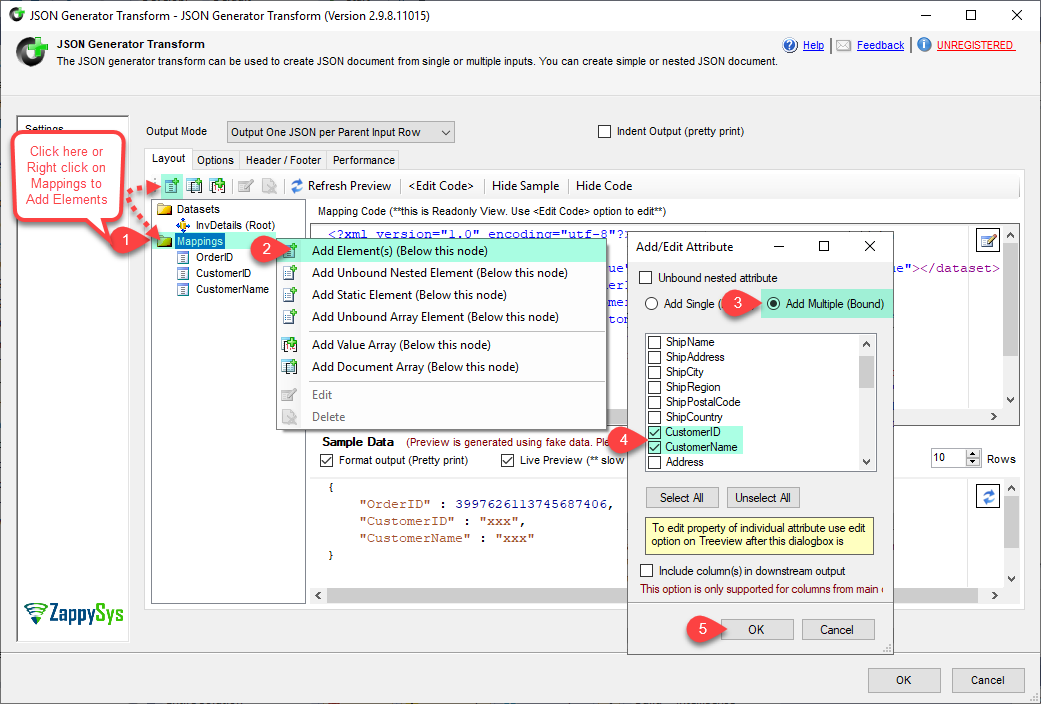This screenshot has width=1041, height=704.
Task: Check the ShipPostalCode column checkbox
Action: point(655,402)
